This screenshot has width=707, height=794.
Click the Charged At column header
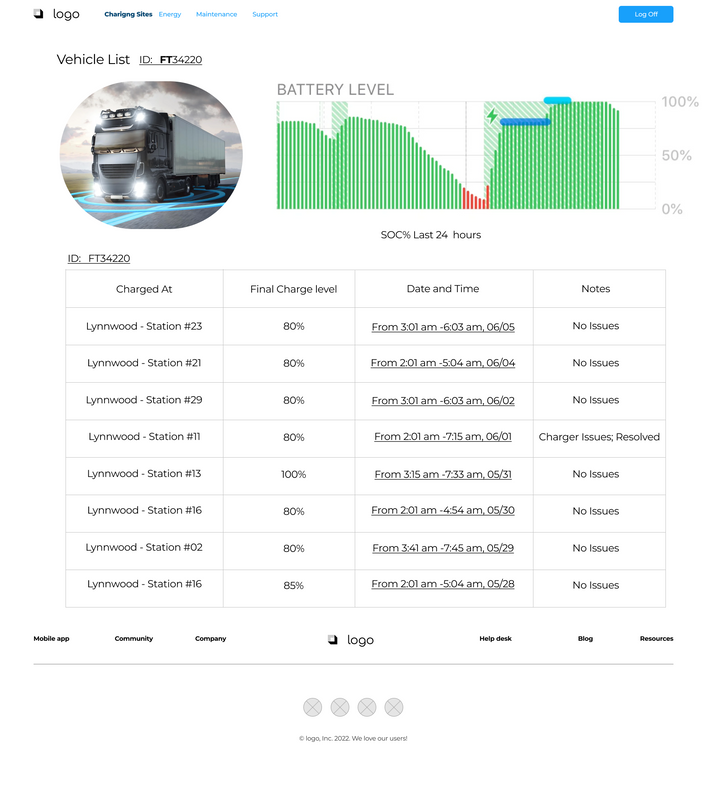[x=144, y=289]
